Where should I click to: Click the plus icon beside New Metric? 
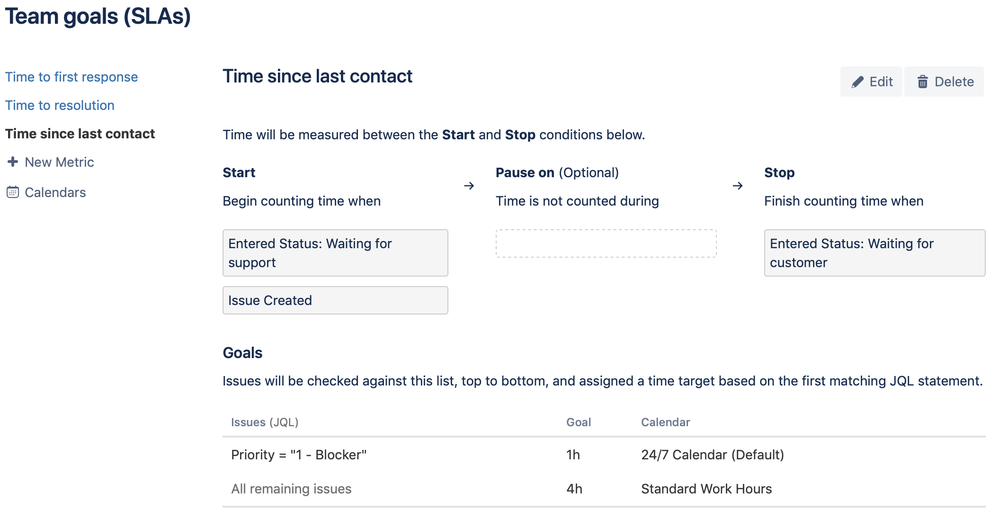click(12, 162)
